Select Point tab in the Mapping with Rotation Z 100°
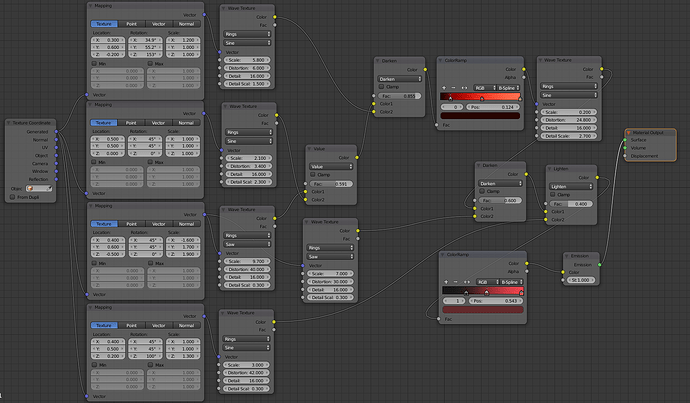Image resolution: width=690 pixels, height=403 pixels. click(x=132, y=325)
